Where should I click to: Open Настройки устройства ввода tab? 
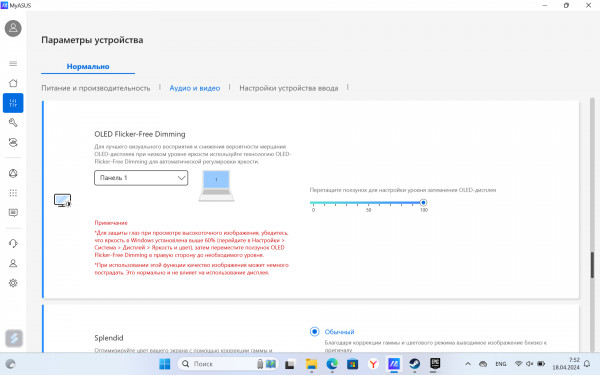point(289,88)
